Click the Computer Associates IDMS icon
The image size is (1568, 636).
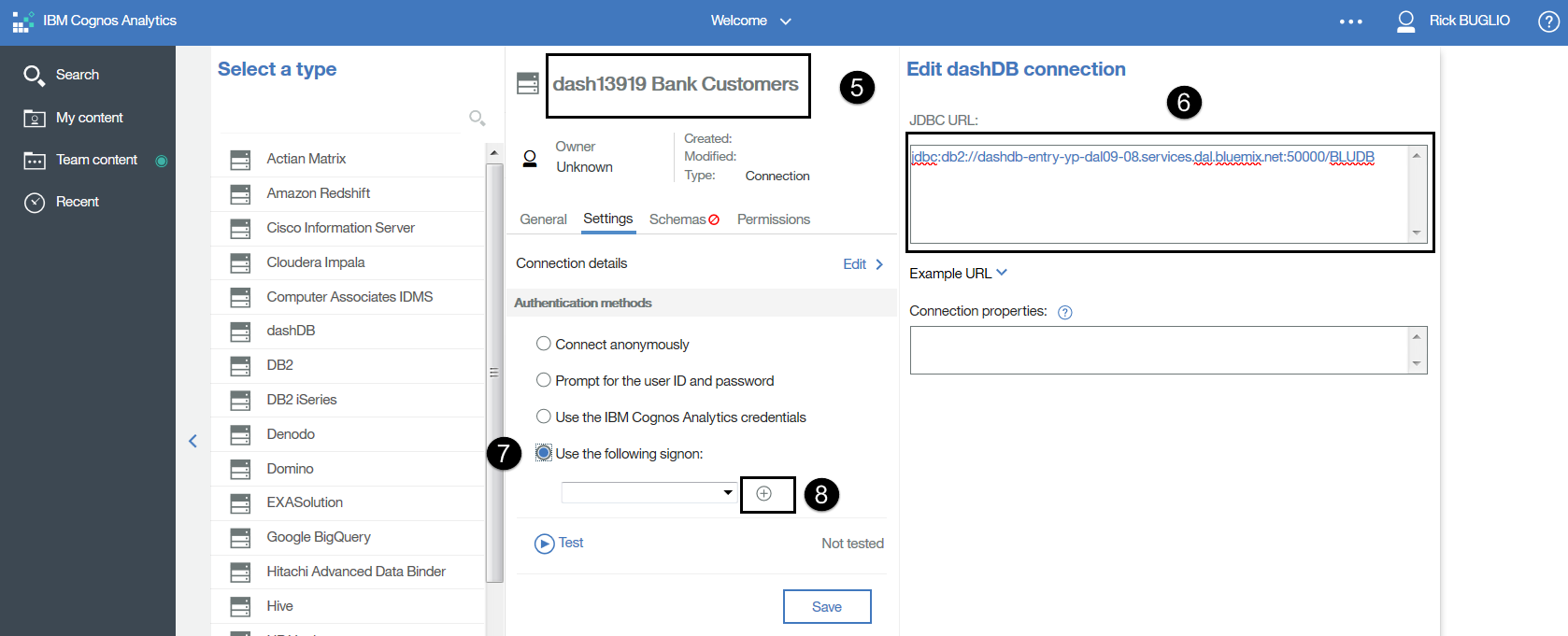tap(240, 298)
